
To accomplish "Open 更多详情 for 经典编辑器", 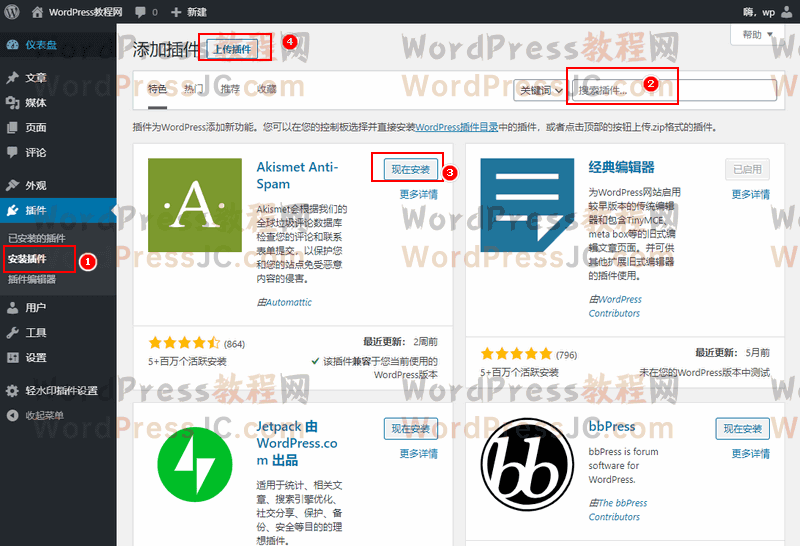I will pos(751,194).
